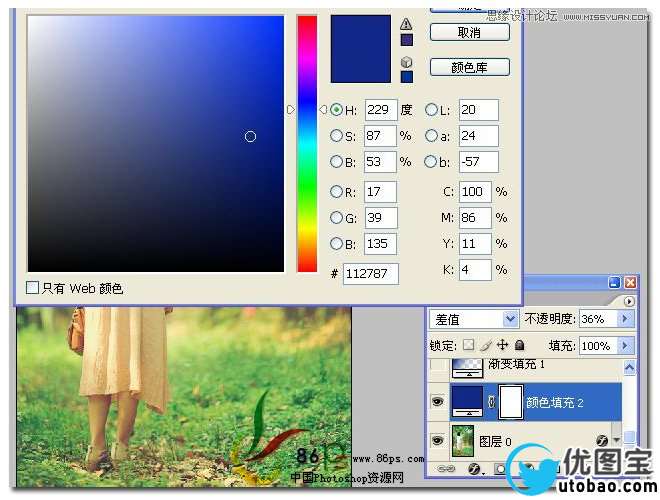This screenshot has width=660, height=500.
Task: Click the 颜色填充 2 white mask thumbnail
Action: [x=511, y=402]
